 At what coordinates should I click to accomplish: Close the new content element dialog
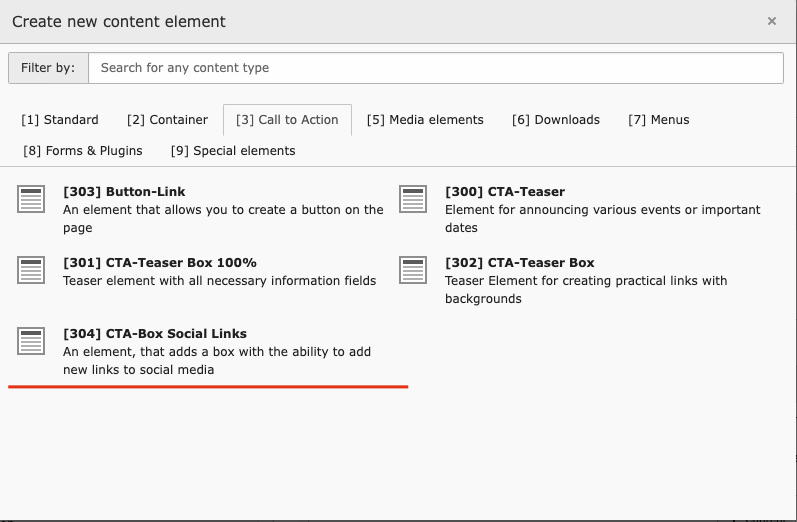coord(772,21)
